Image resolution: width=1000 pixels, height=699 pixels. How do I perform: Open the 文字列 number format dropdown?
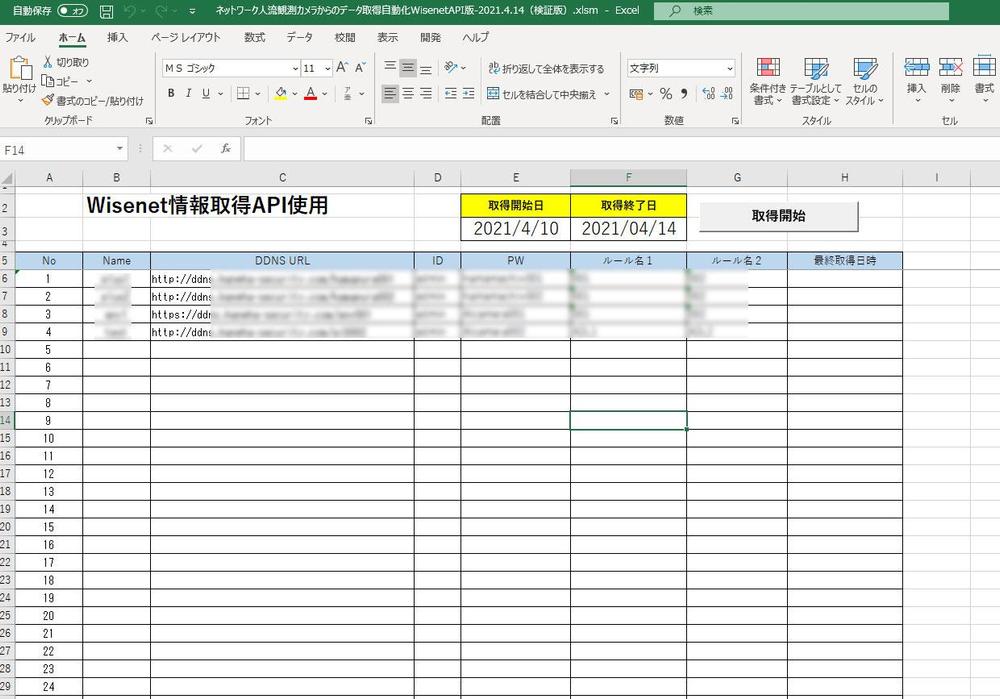tap(730, 68)
